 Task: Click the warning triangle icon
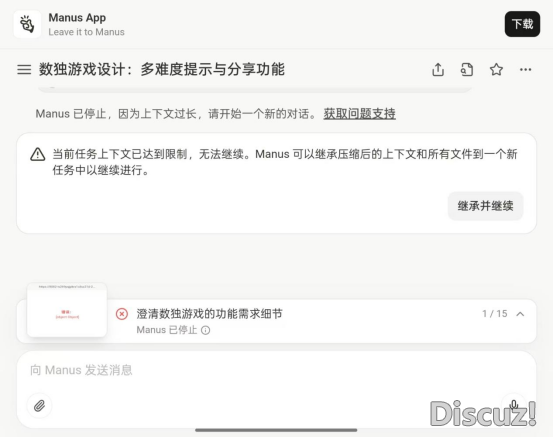pyautogui.click(x=38, y=154)
